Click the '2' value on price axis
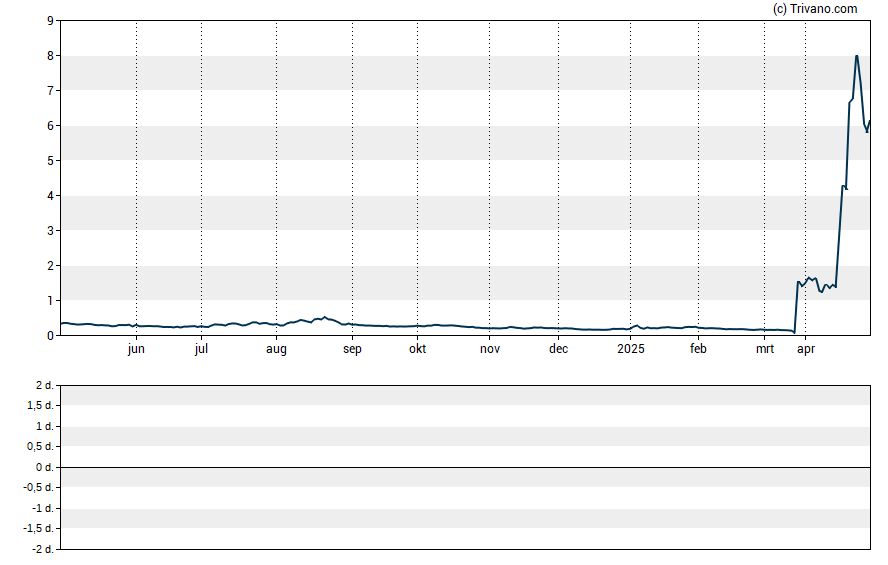The height and width of the screenshot is (565, 888). [x=50, y=266]
